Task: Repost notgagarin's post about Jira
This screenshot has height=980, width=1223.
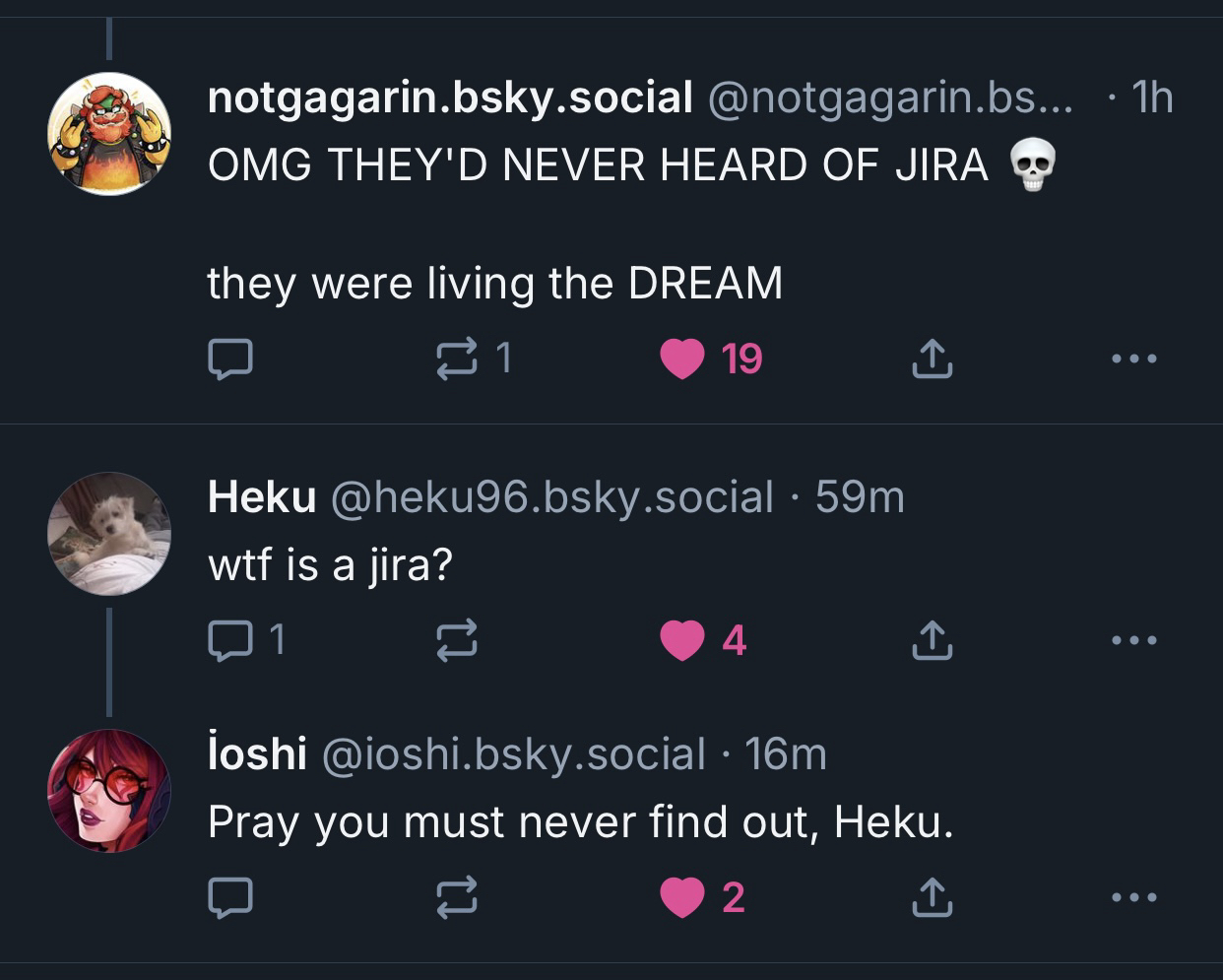Action: tap(458, 359)
